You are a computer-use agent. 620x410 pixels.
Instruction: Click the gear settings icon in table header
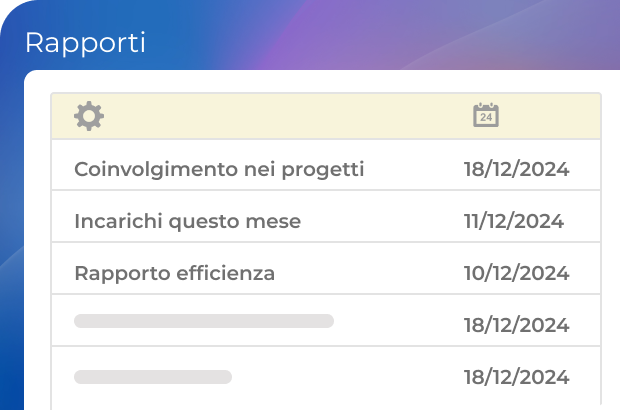point(89,116)
